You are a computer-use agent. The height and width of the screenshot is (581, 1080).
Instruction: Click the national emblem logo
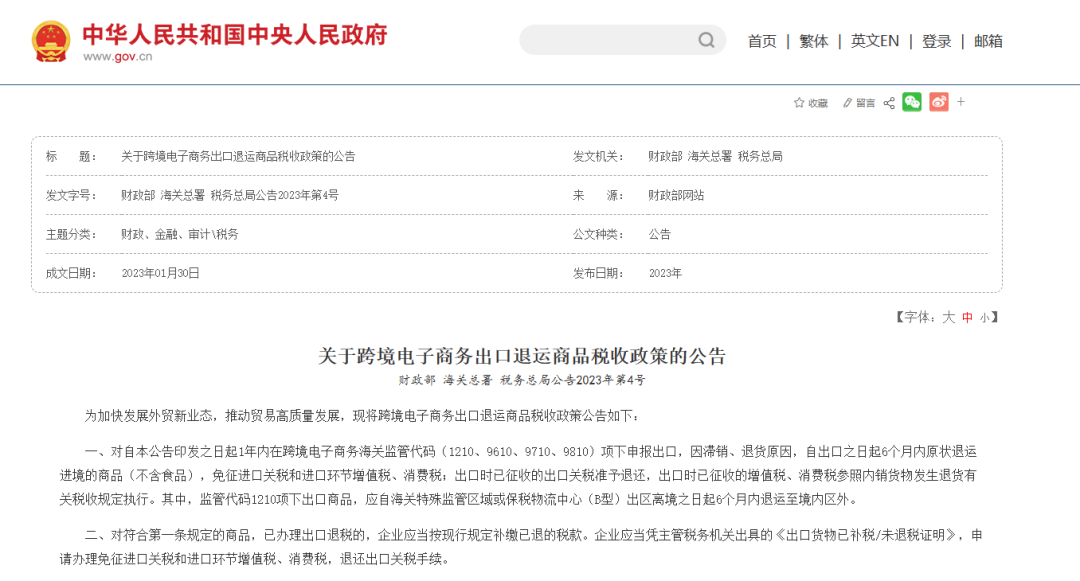(x=51, y=41)
